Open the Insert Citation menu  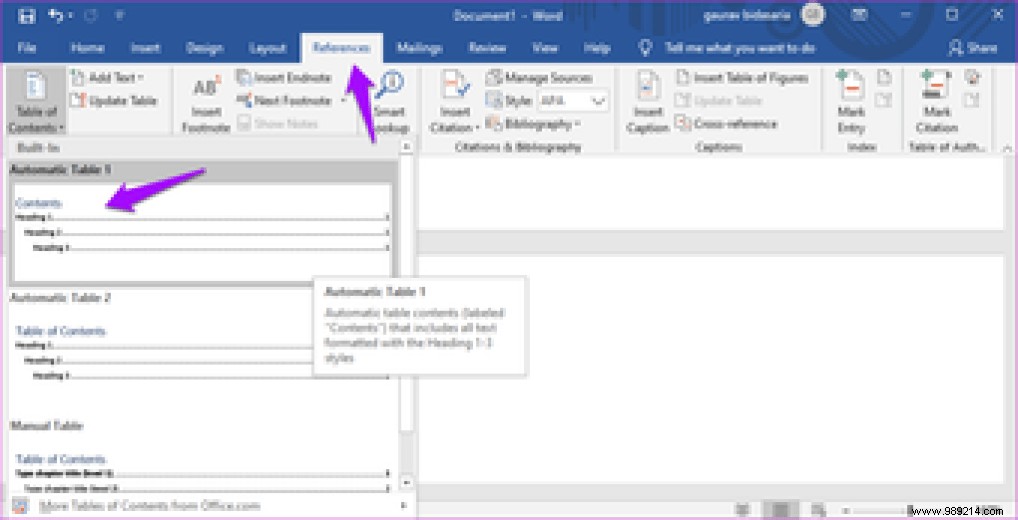[454, 103]
